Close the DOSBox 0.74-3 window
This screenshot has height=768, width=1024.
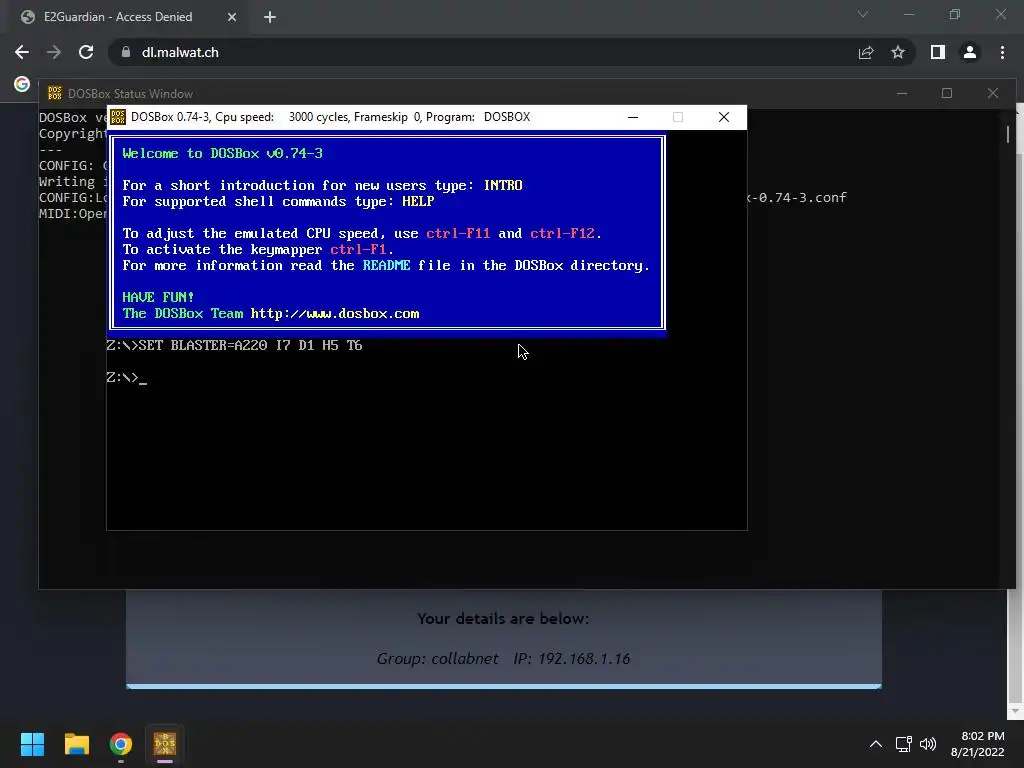(x=724, y=117)
